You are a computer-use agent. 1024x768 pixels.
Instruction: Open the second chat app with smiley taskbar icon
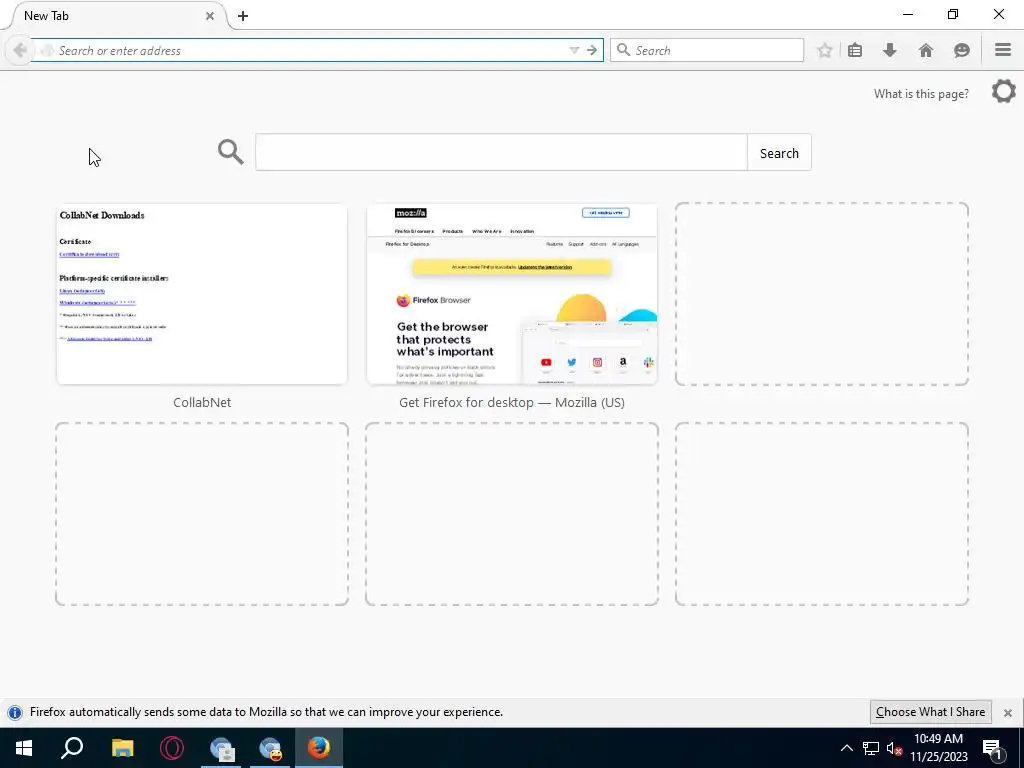pyautogui.click(x=270, y=748)
